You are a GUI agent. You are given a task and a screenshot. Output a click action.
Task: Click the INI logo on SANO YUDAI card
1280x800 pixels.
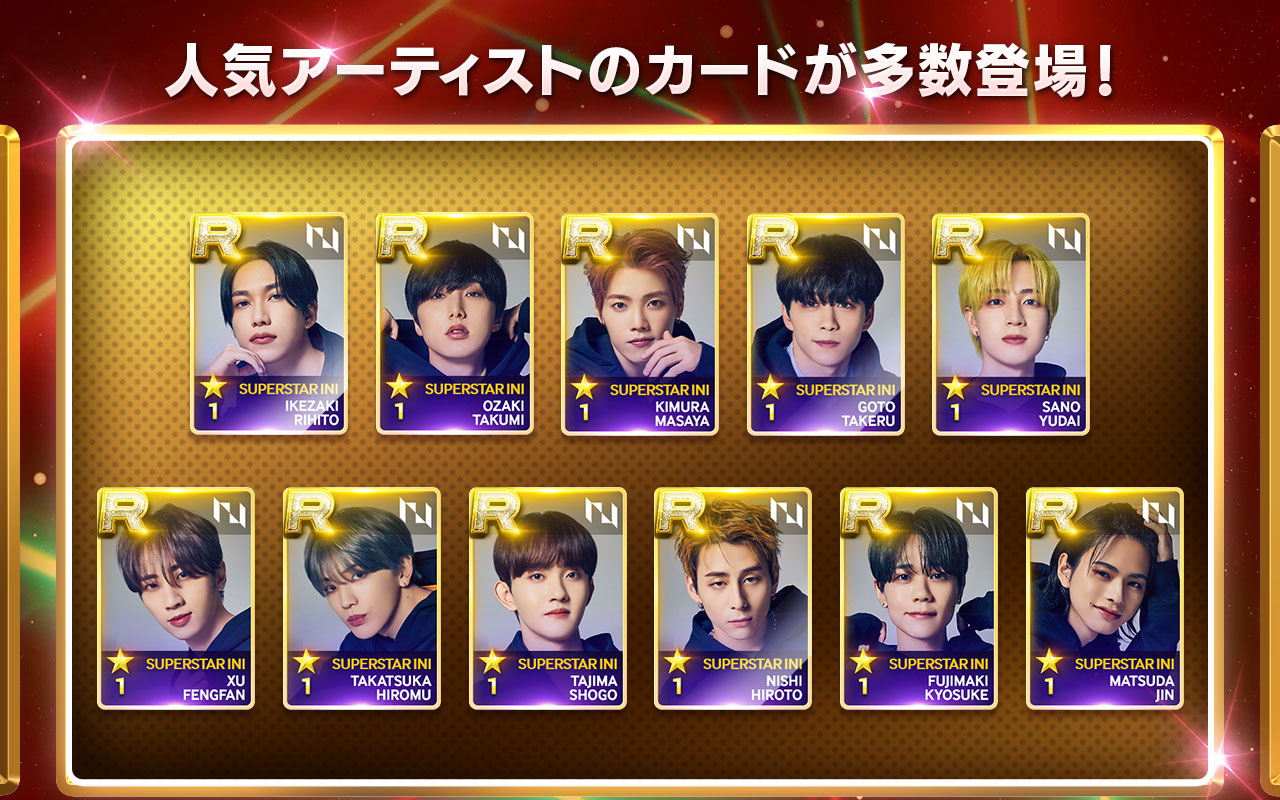[x=1065, y=238]
